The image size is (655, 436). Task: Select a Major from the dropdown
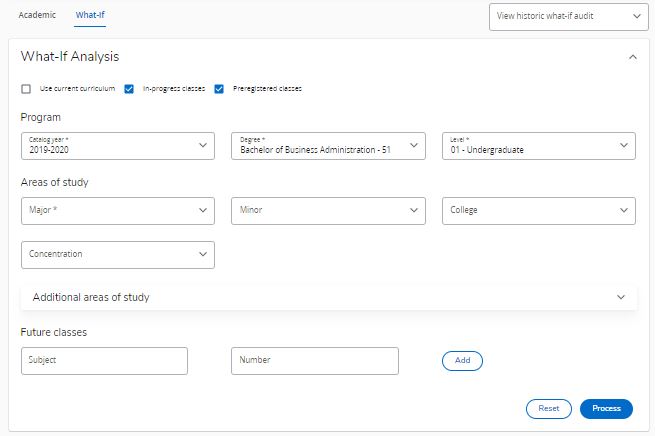[x=117, y=210]
